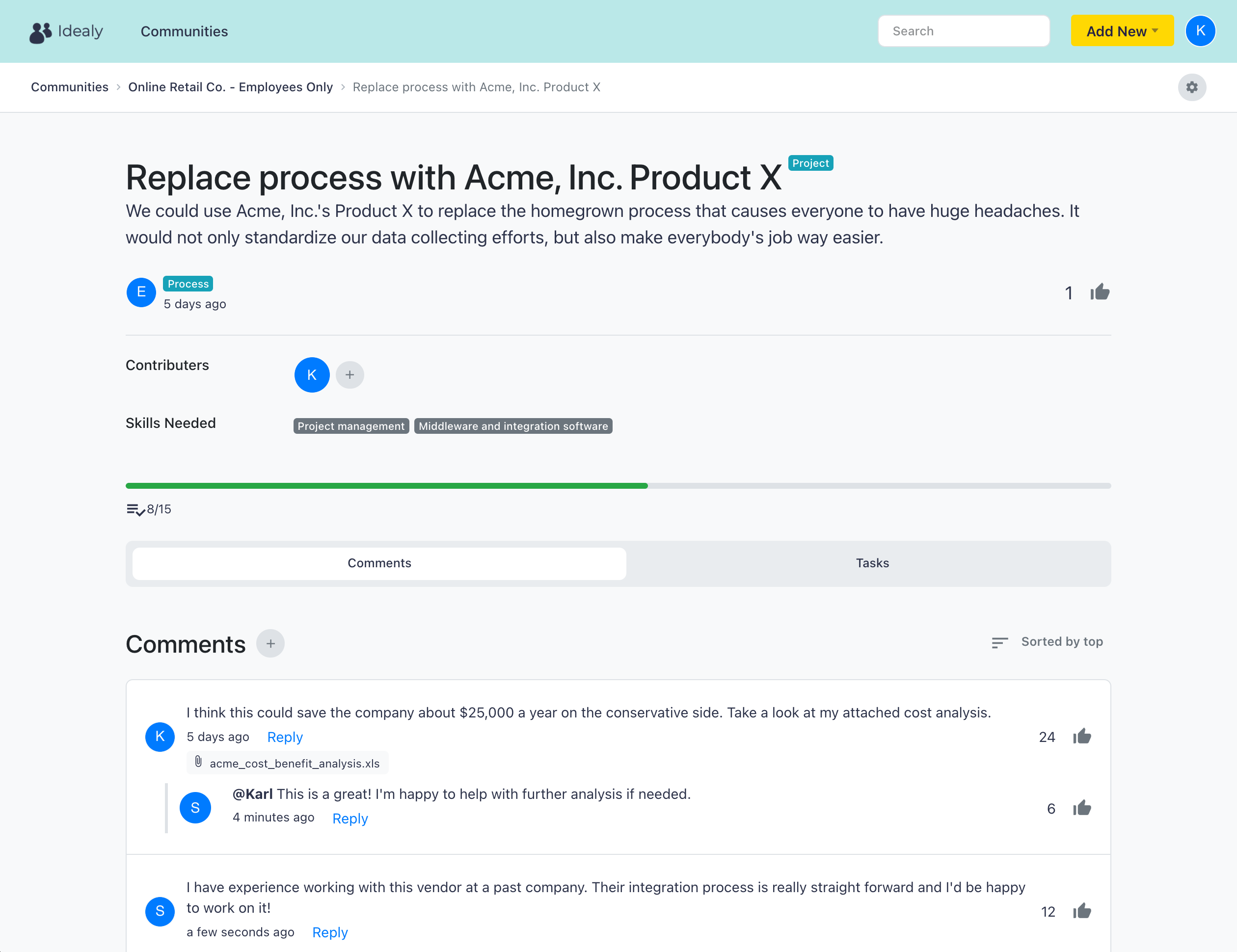Click avatar K on the cost analysis comment
Viewport: 1237px width, 952px height.
coord(160,737)
